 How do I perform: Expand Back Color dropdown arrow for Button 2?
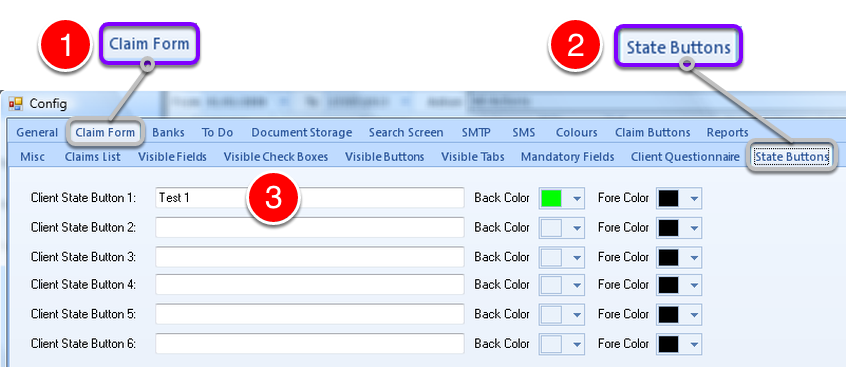(x=577, y=229)
